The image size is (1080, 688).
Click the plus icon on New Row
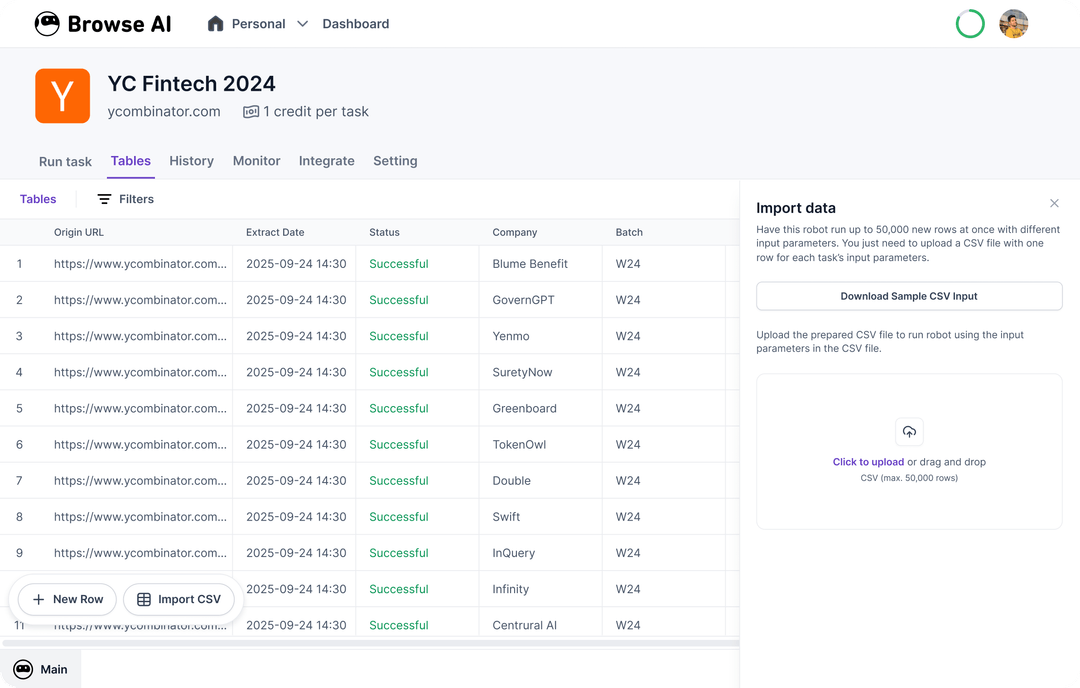pos(38,599)
